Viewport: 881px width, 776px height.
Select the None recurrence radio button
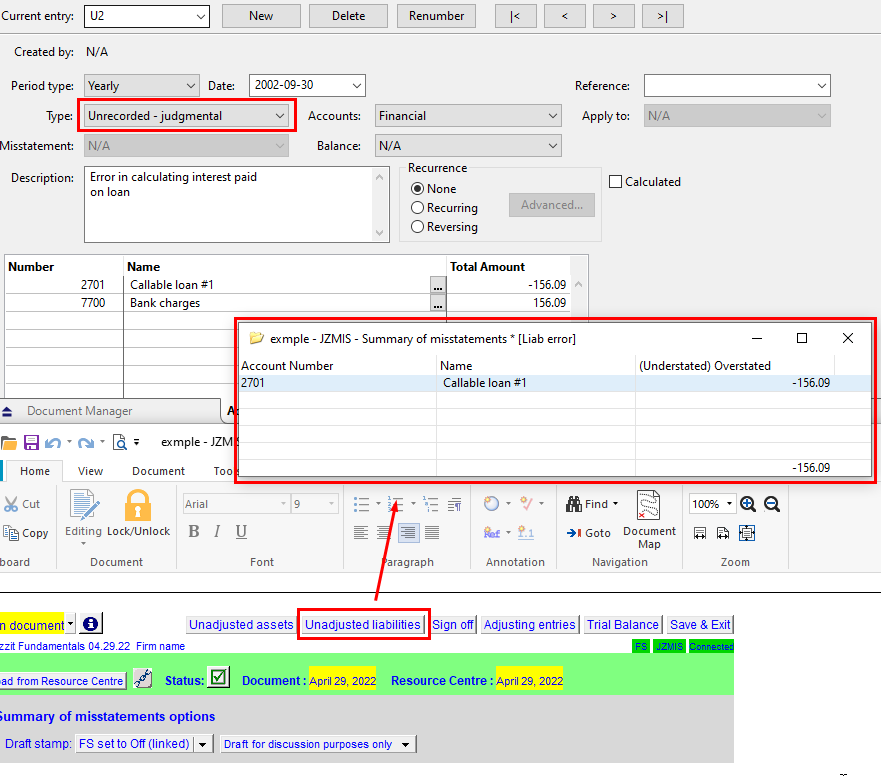click(417, 189)
